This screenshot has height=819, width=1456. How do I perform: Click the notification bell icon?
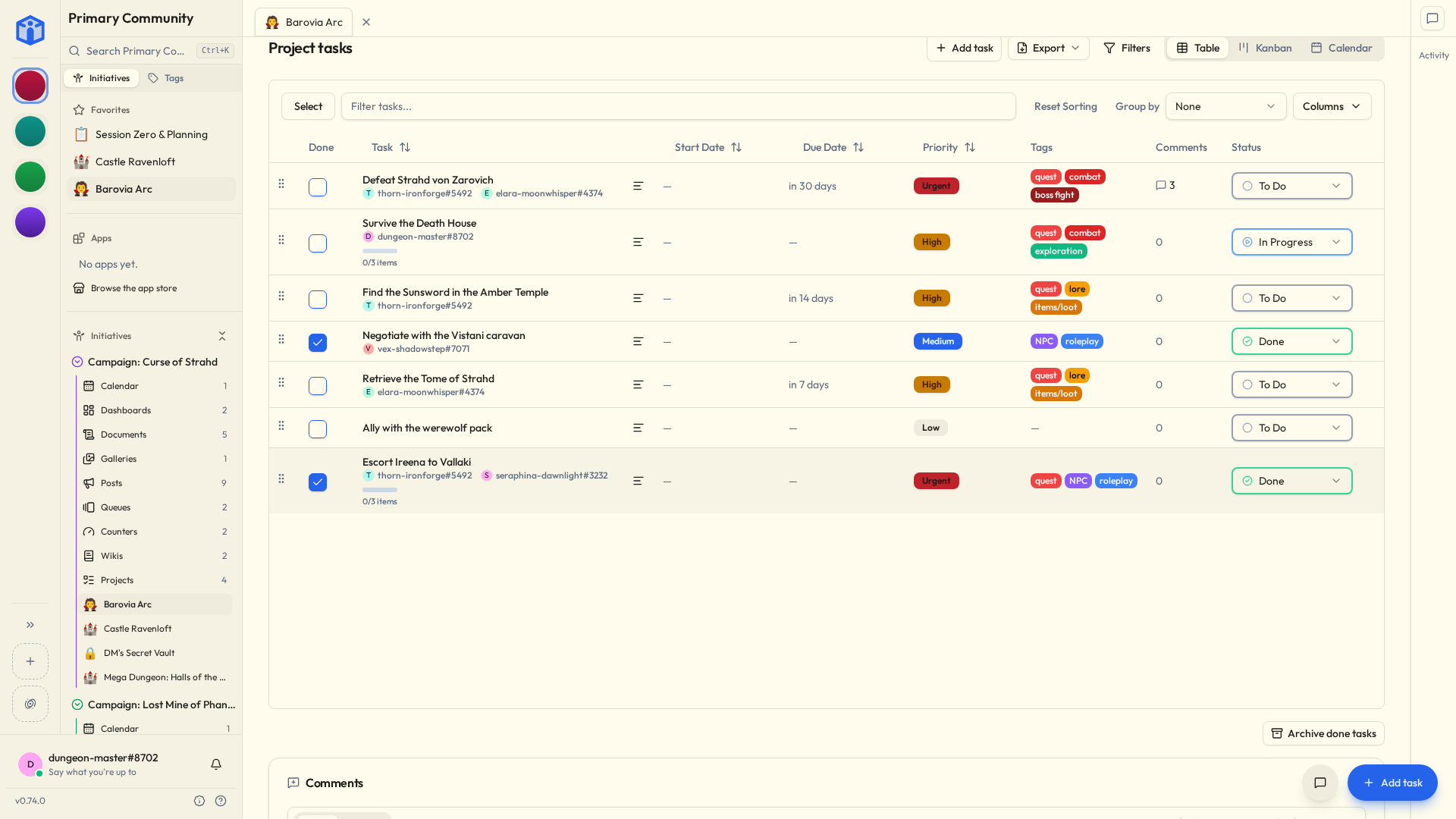click(216, 764)
